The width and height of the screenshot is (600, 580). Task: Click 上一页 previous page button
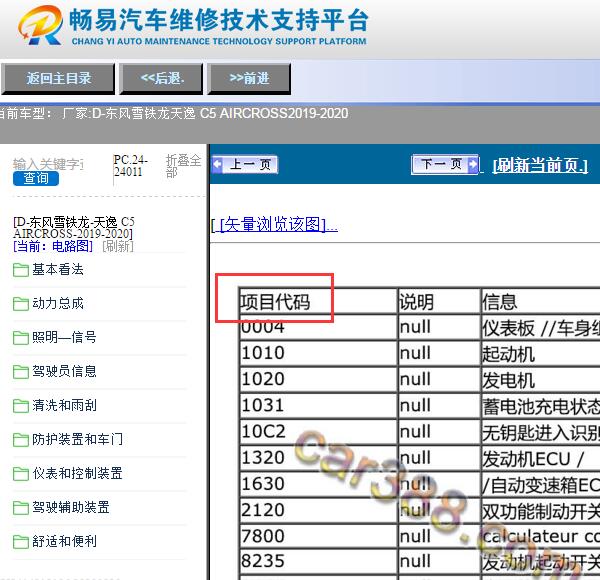(x=245, y=165)
